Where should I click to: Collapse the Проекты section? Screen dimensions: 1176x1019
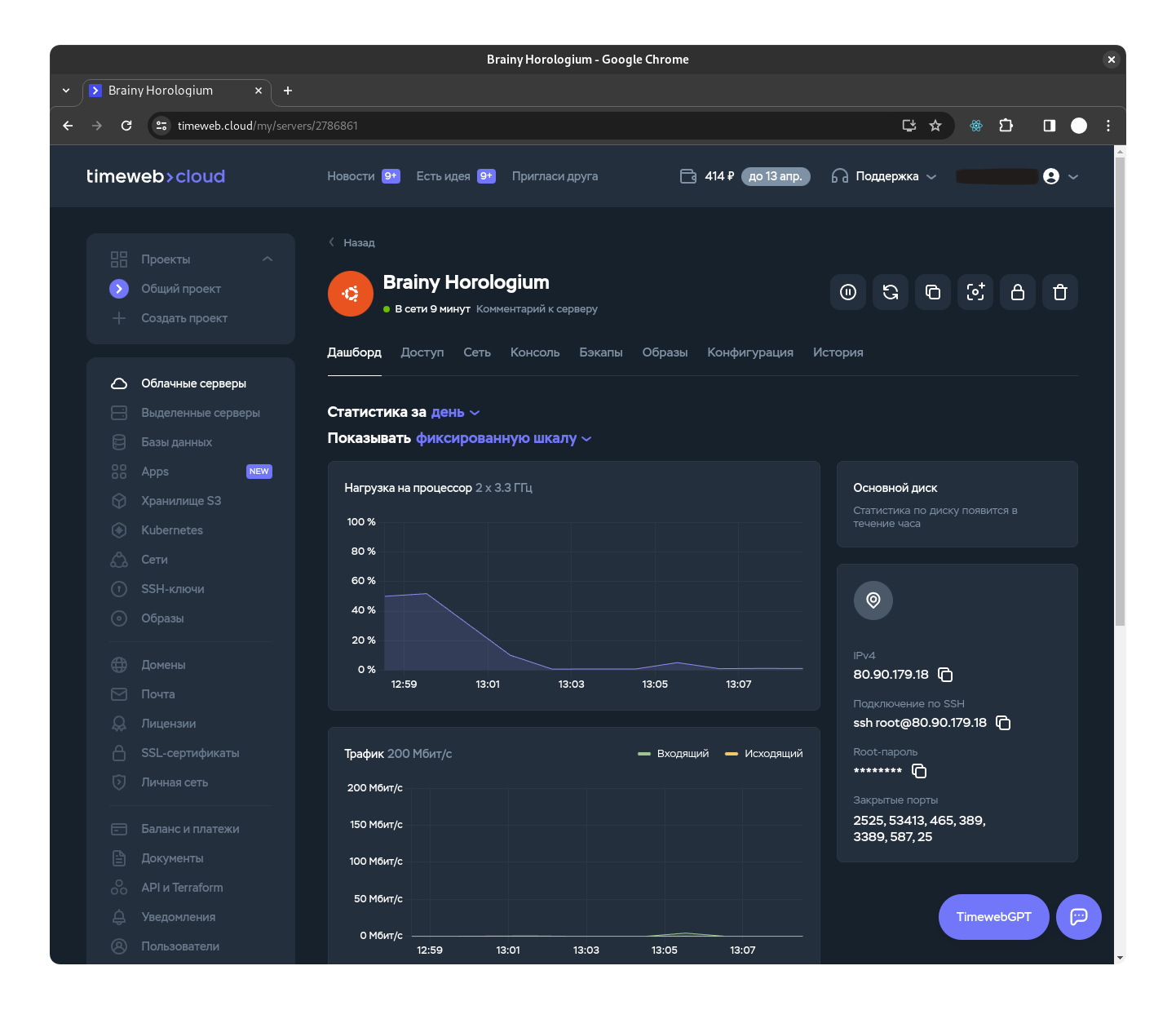click(267, 259)
